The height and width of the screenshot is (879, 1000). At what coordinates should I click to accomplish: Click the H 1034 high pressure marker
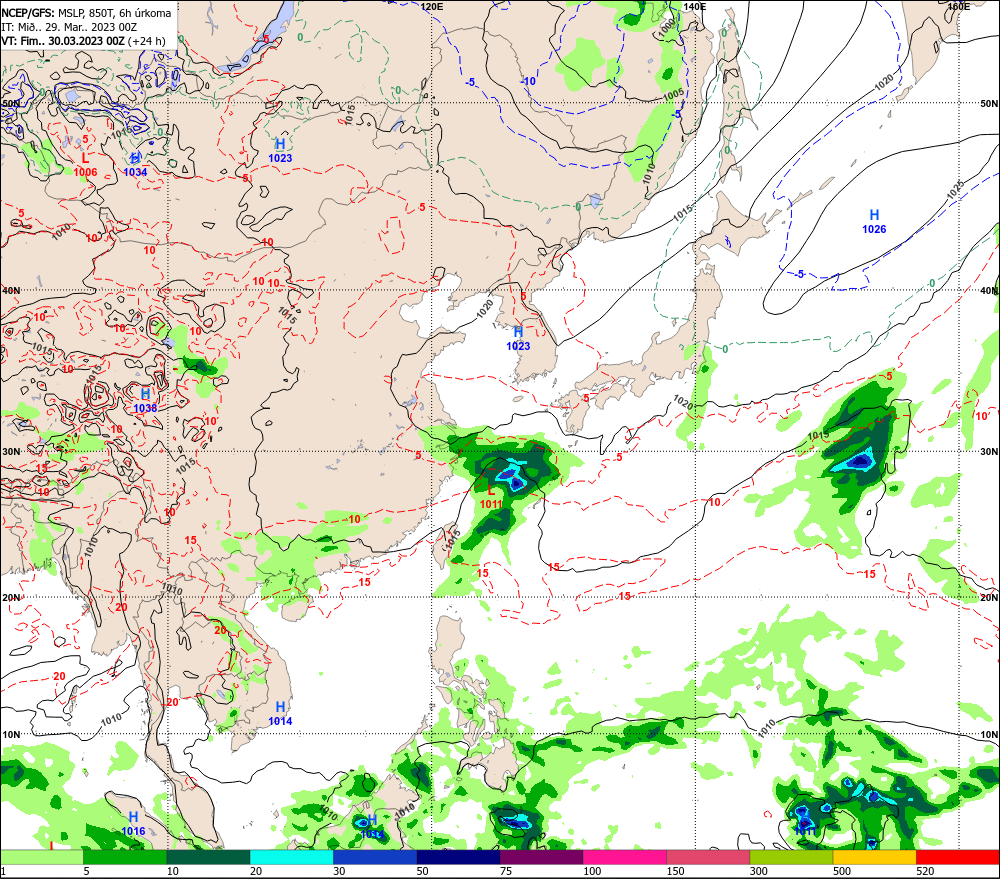(135, 165)
